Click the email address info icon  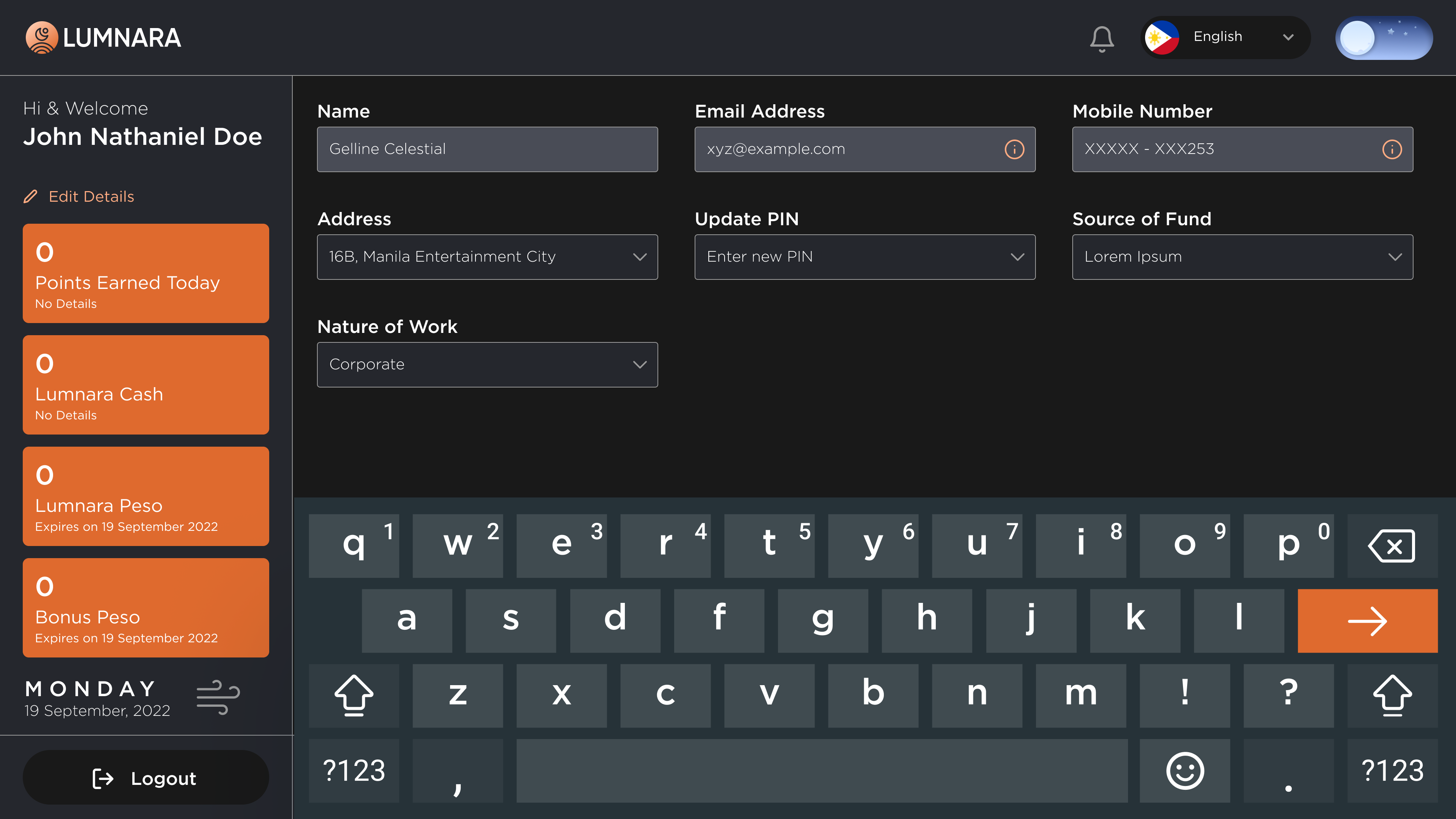pyautogui.click(x=1014, y=149)
